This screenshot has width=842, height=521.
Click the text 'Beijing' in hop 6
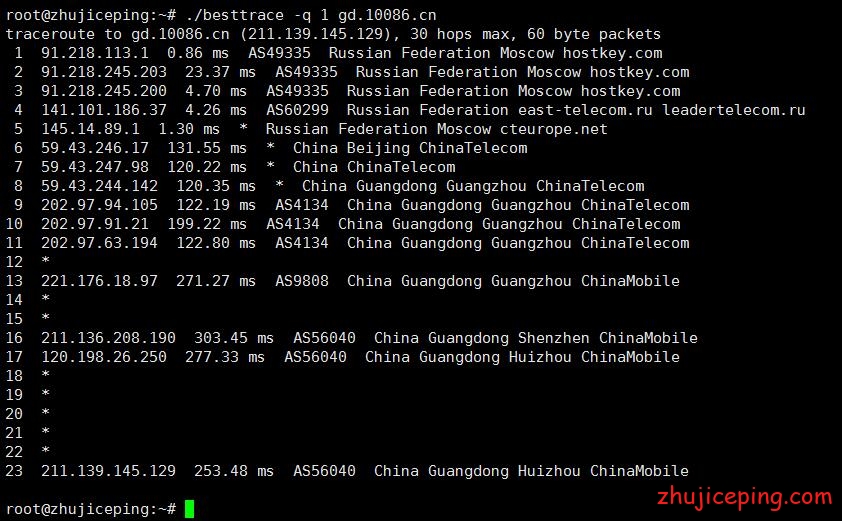pos(378,148)
